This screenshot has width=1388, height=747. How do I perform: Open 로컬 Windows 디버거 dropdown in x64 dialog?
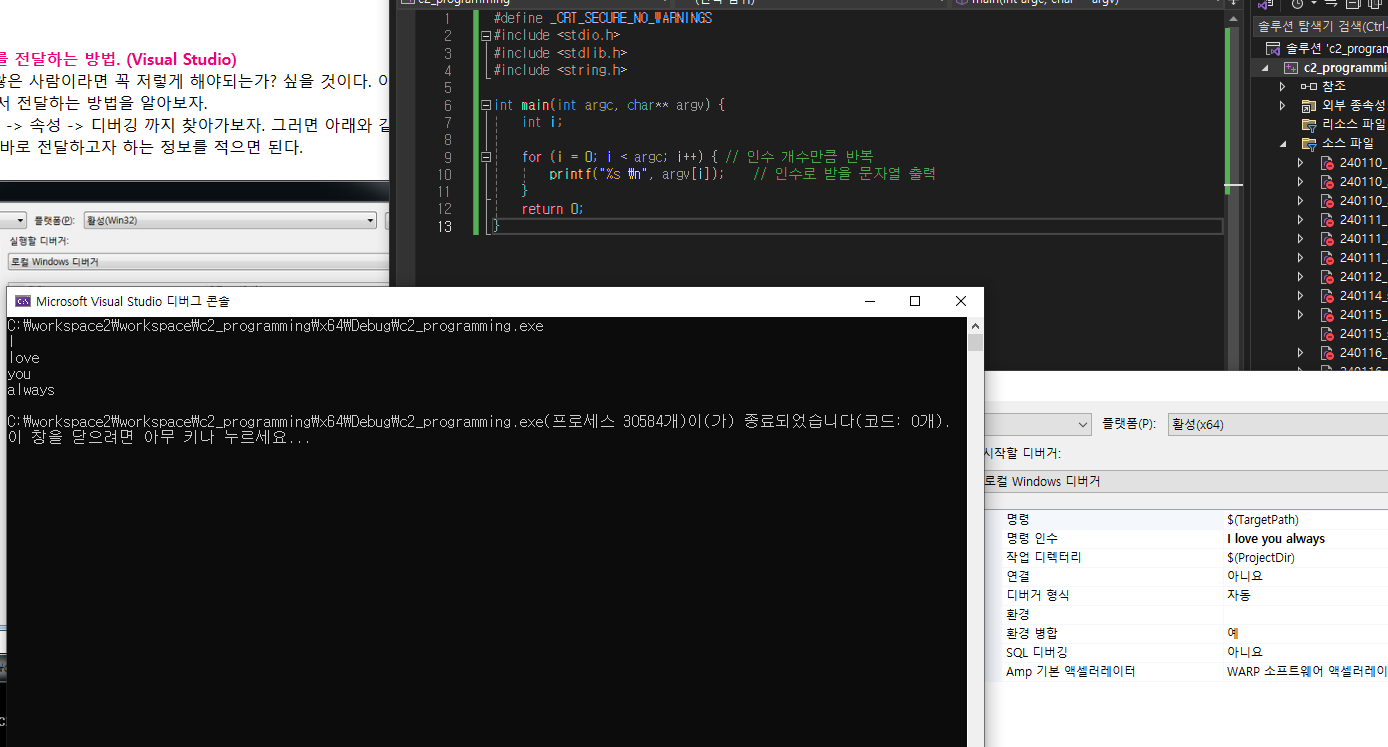(x=1186, y=482)
